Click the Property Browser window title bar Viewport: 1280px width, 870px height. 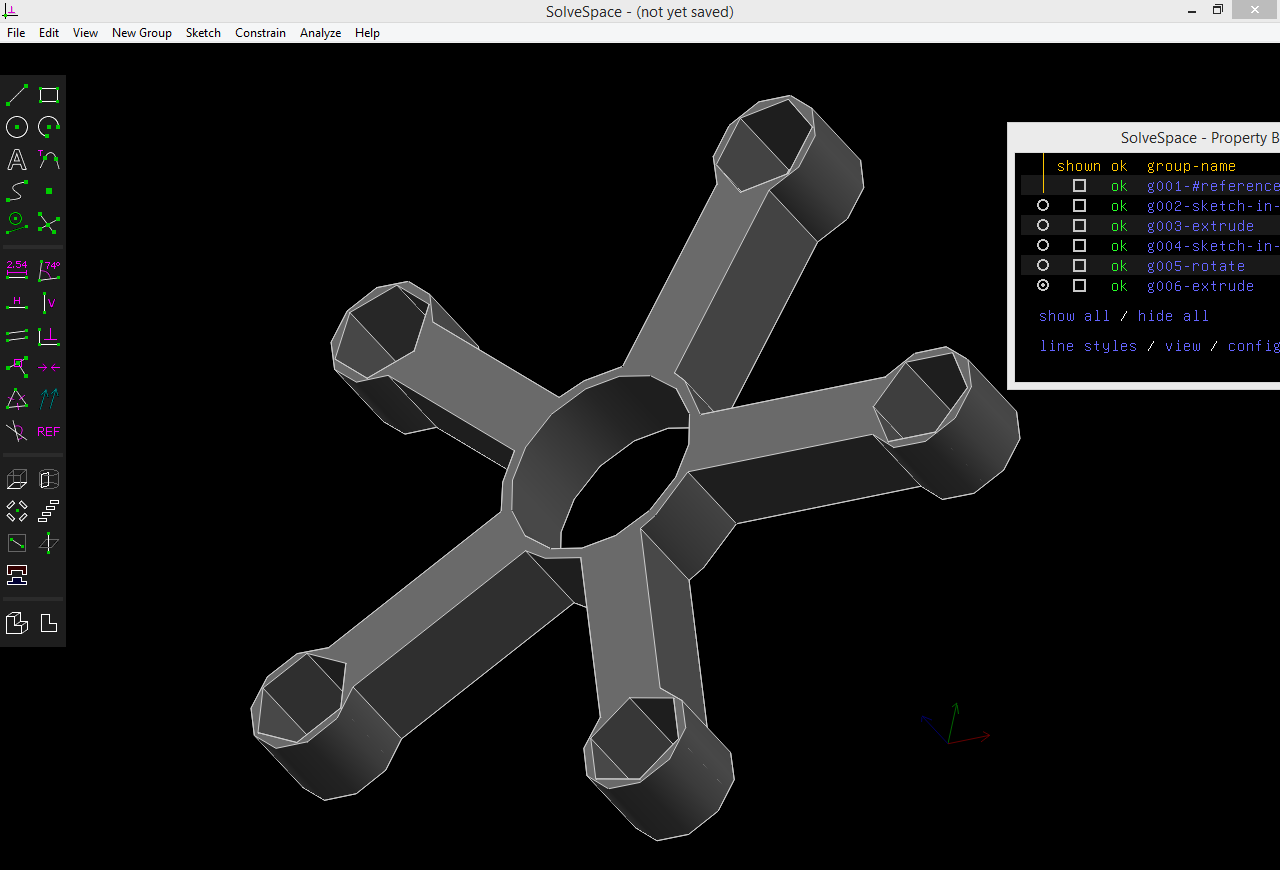click(1144, 138)
